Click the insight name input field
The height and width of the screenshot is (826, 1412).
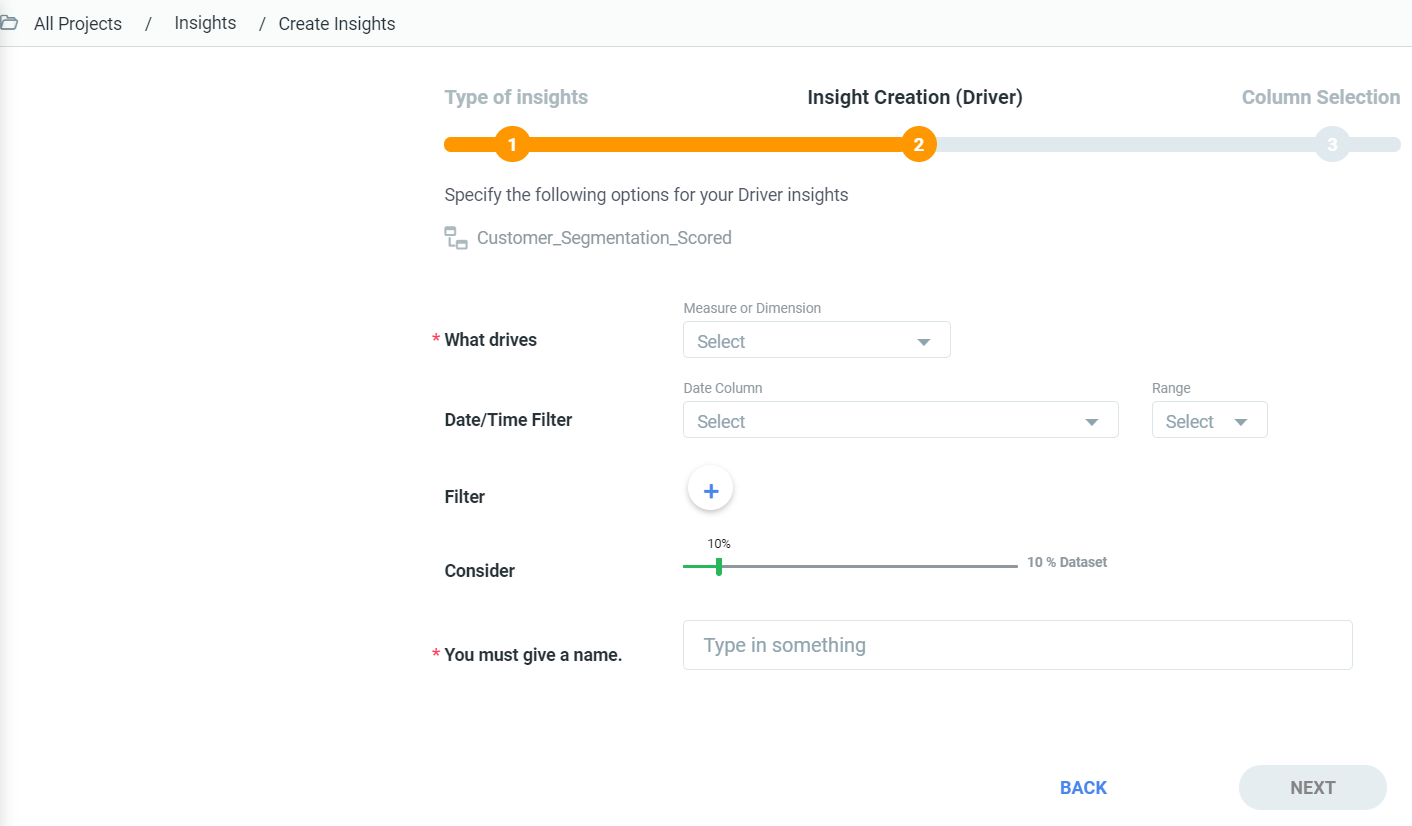[1018, 645]
